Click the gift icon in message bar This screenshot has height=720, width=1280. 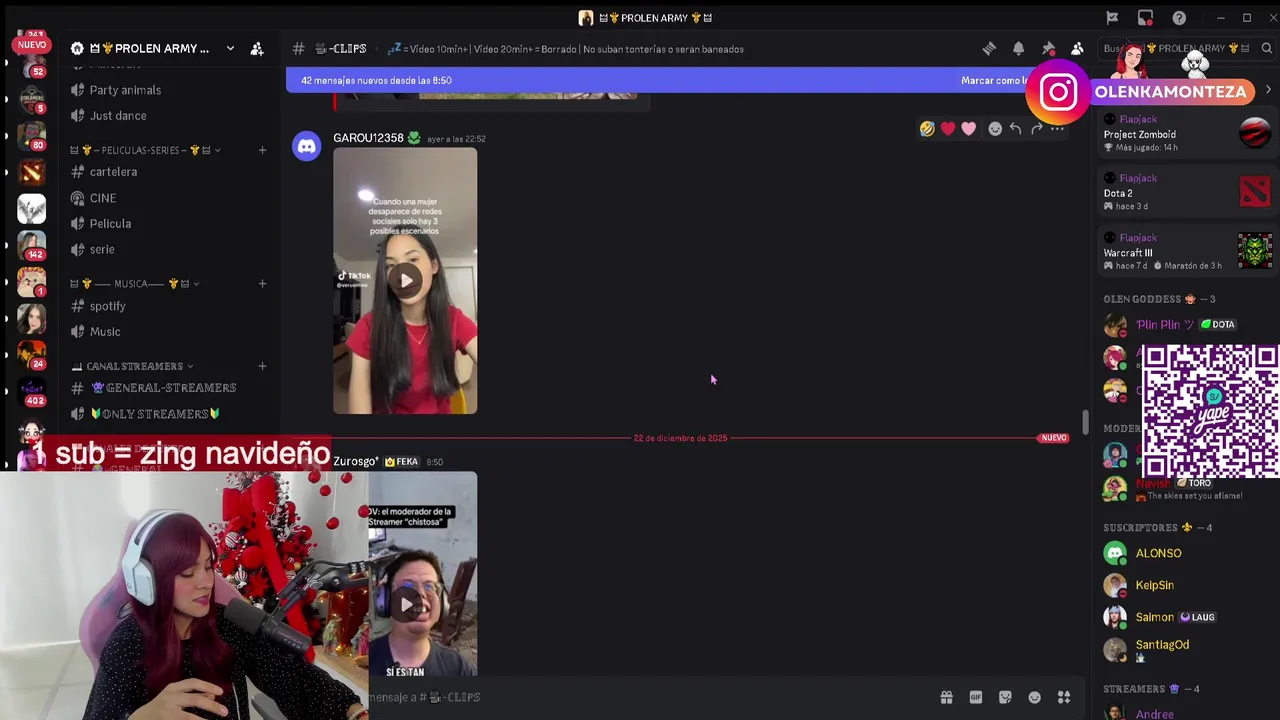click(946, 697)
